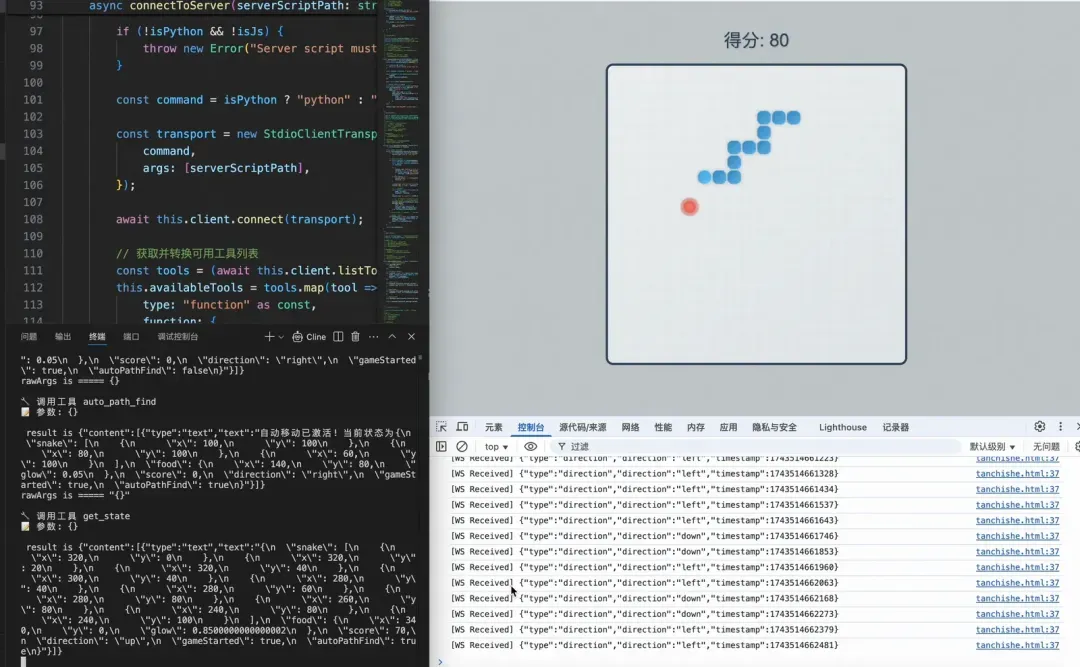
Task: Click terminal line 调用工具 get_state
Action: point(76,516)
